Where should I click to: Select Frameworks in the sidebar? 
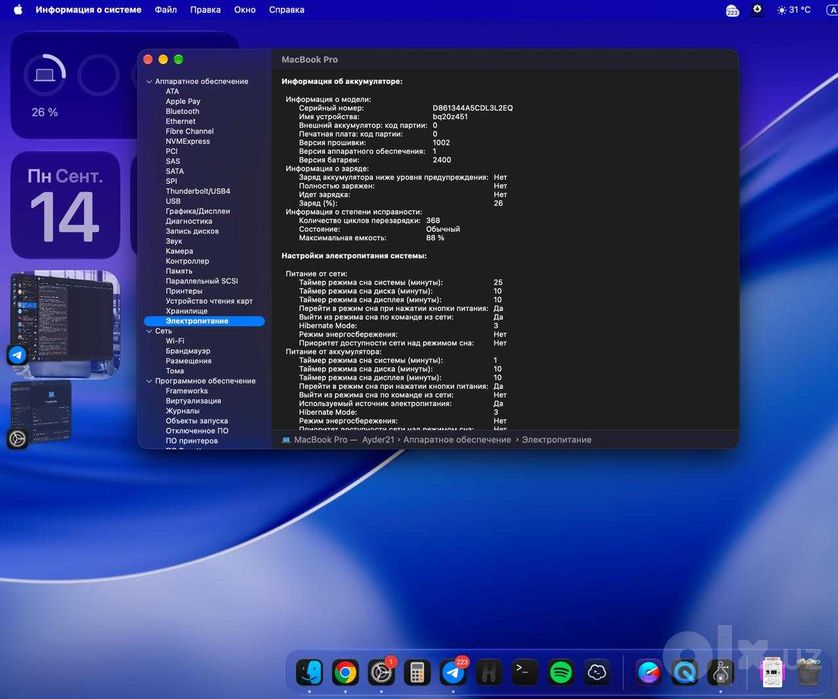tap(187, 391)
